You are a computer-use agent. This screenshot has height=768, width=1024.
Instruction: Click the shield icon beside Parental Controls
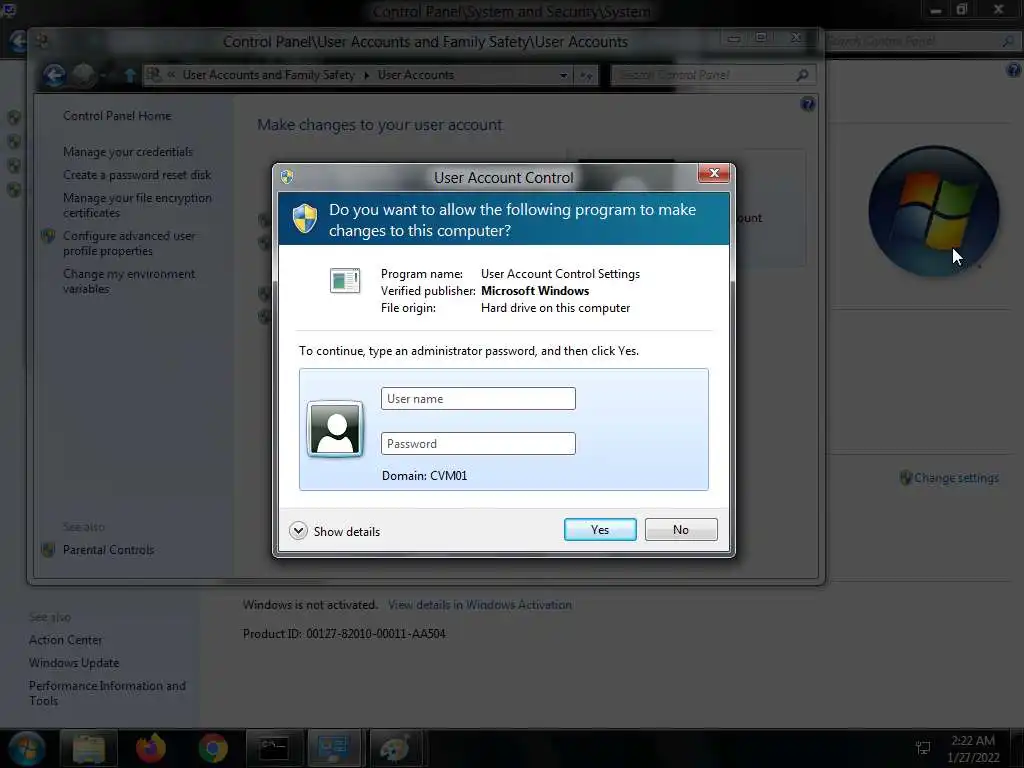pos(48,550)
